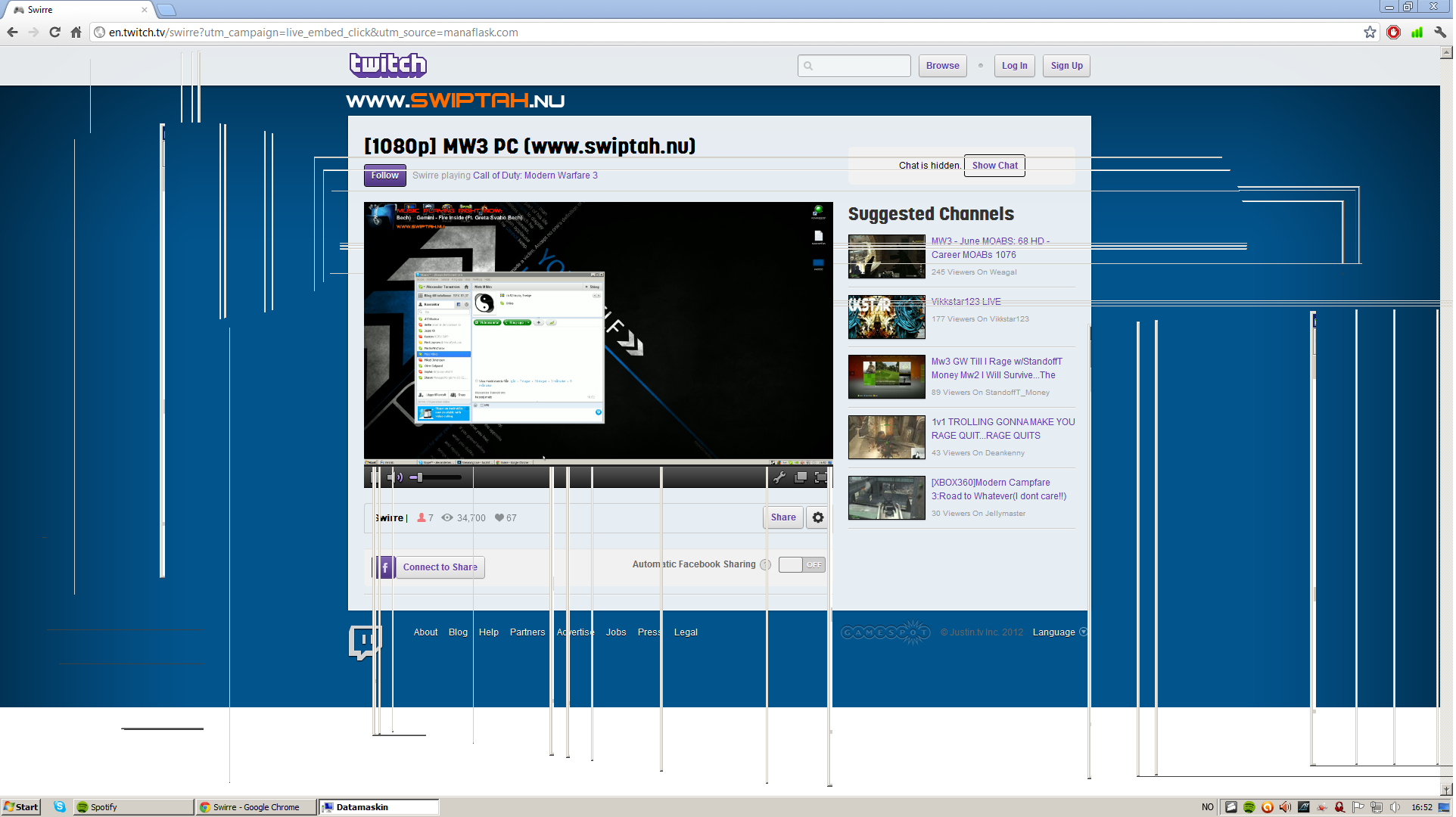This screenshot has width=1456, height=817.
Task: Open 1v1 TROLLING GONNA MAKE YOU channel link
Action: (x=1003, y=429)
